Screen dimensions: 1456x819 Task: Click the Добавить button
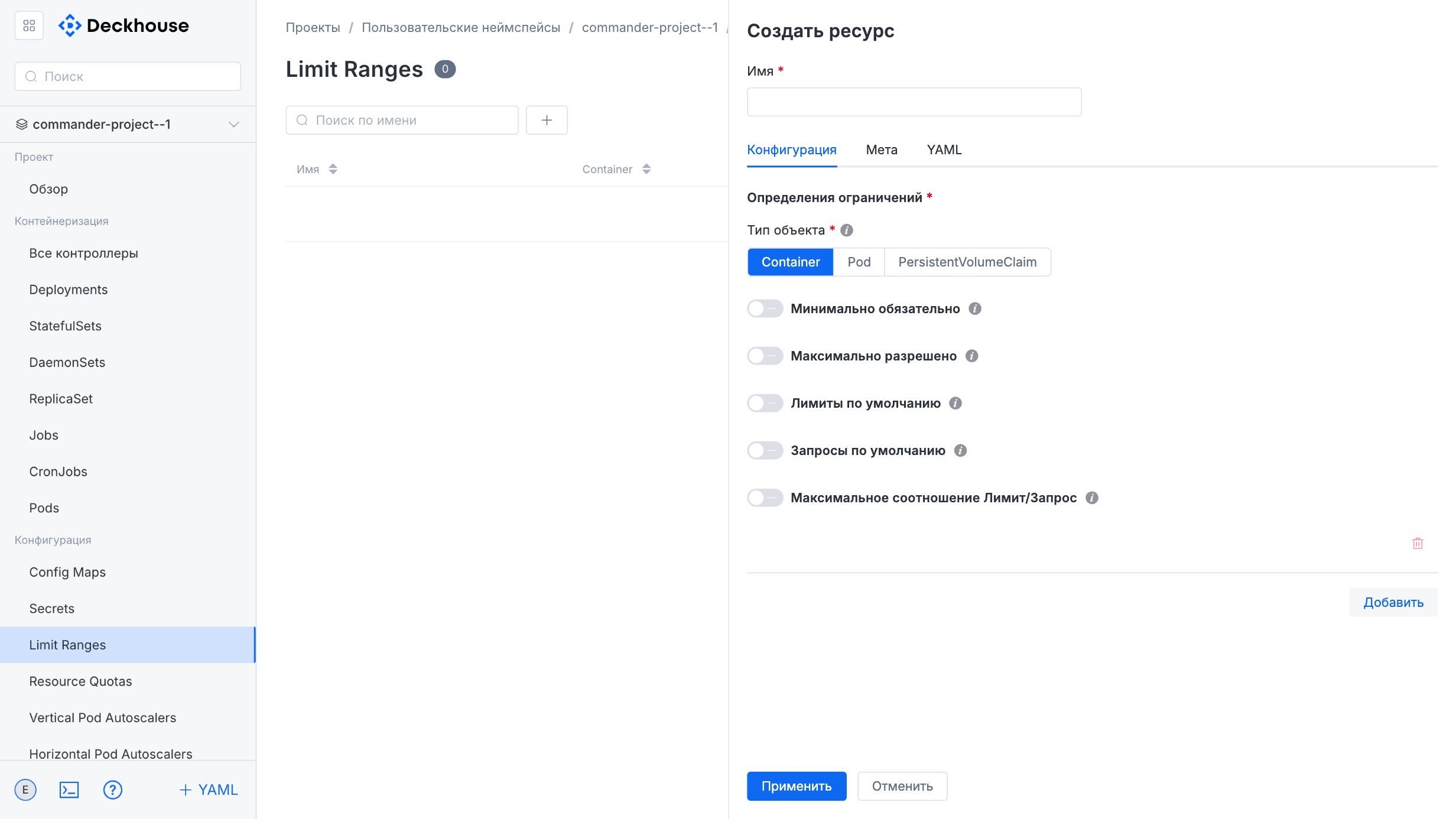click(1393, 602)
